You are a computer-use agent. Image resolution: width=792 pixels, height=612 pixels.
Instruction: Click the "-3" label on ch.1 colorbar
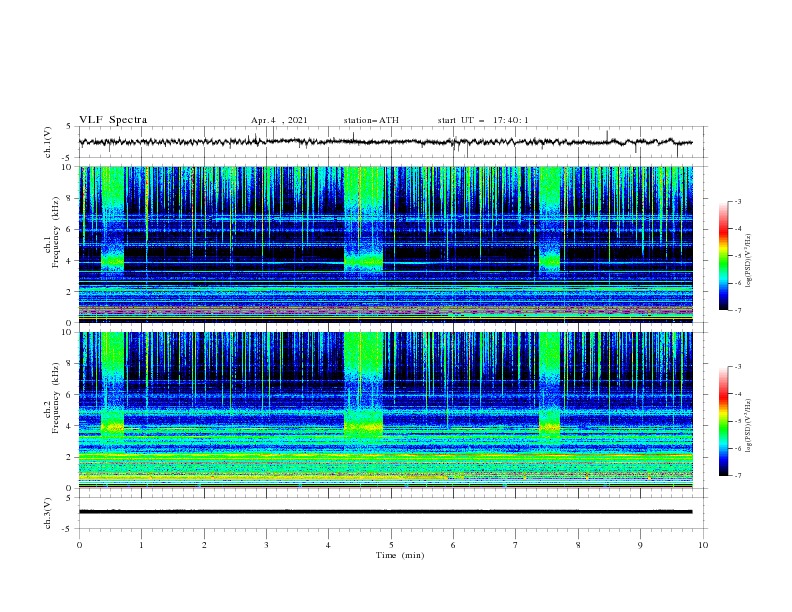coord(737,201)
